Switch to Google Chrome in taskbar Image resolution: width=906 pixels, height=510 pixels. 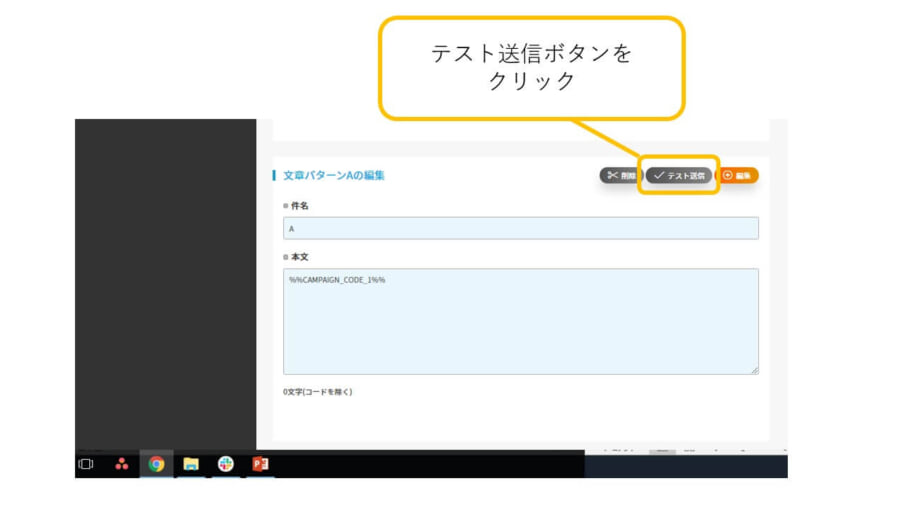[156, 464]
